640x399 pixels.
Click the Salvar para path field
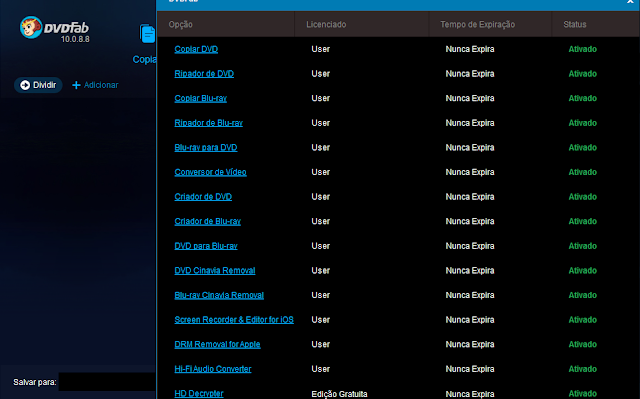pos(107,382)
